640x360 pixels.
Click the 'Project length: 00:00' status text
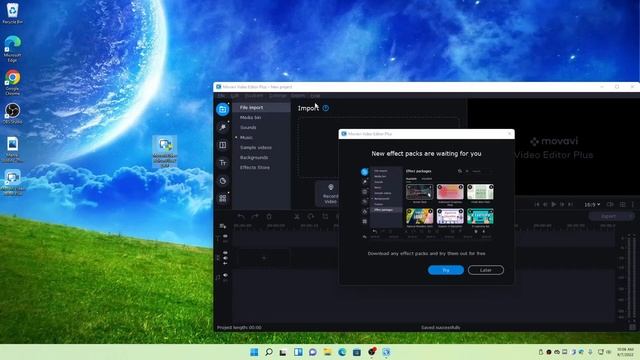pos(239,327)
